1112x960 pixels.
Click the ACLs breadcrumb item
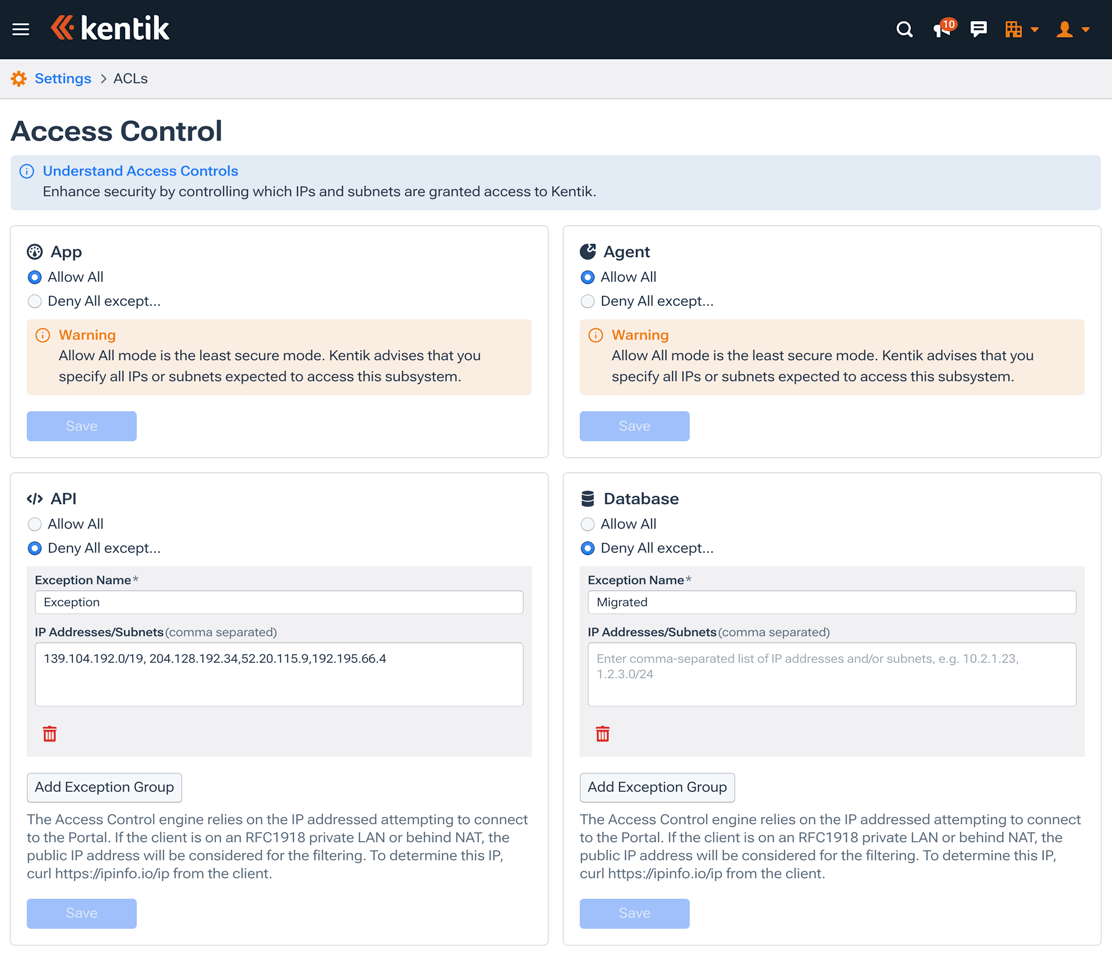tap(130, 78)
